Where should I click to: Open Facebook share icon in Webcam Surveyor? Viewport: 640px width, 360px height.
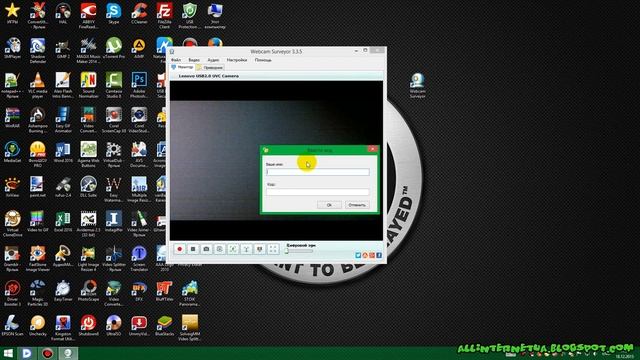pyautogui.click(x=379, y=255)
